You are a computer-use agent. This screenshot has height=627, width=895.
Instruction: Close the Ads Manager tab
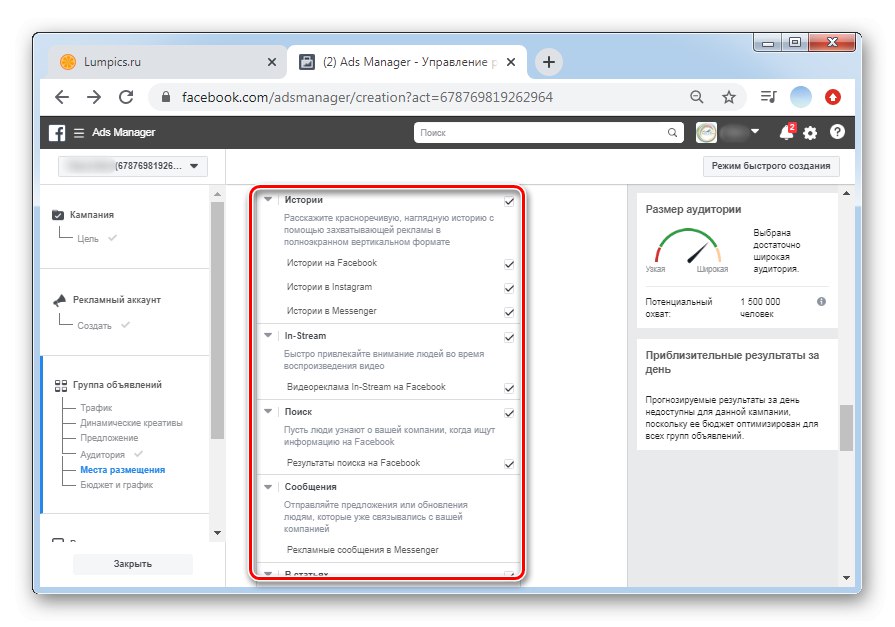pos(511,62)
